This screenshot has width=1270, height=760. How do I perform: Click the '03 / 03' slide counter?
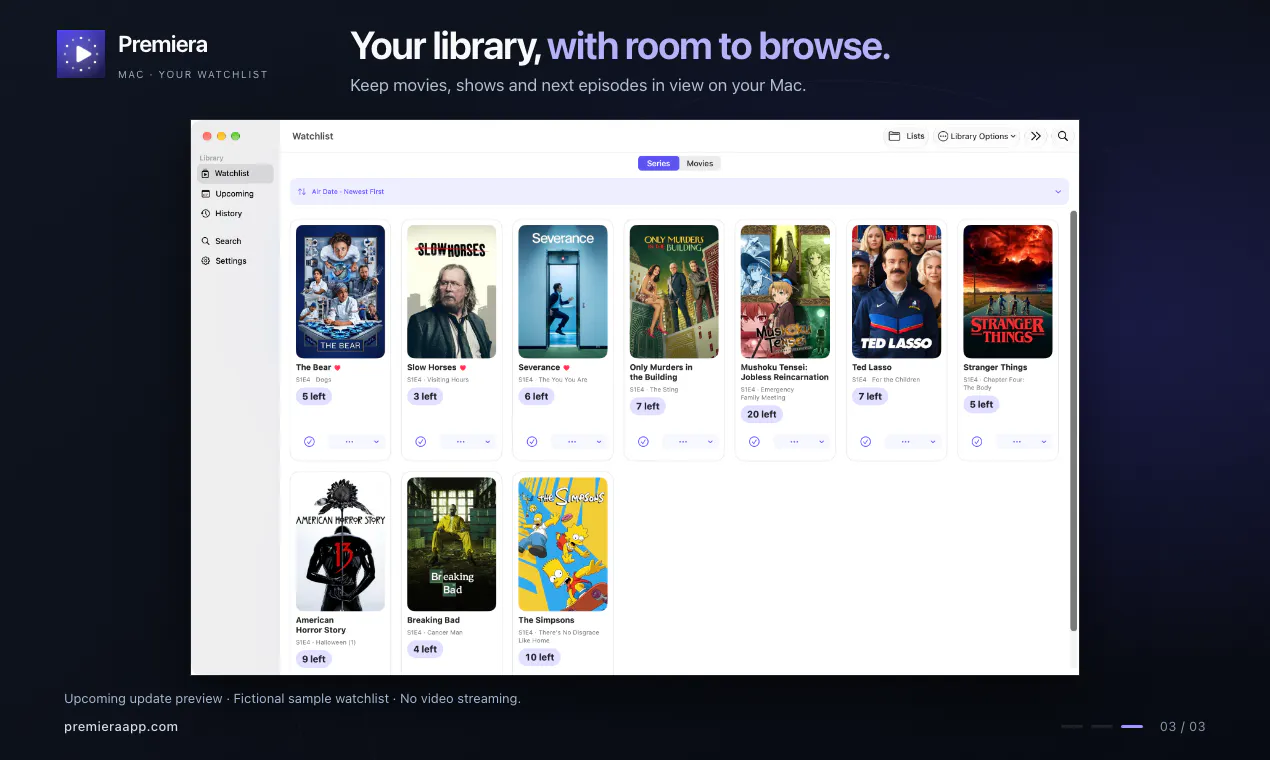click(x=1183, y=727)
